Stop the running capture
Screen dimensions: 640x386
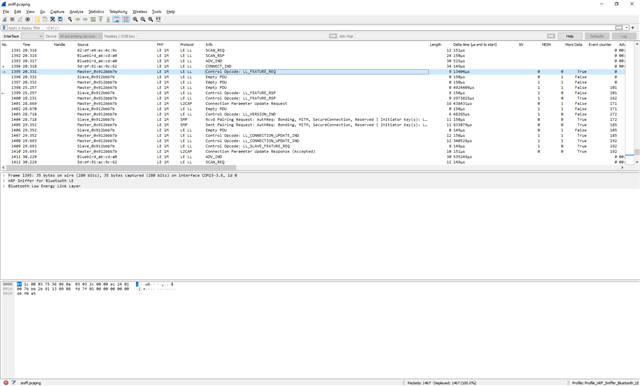[x=12, y=19]
